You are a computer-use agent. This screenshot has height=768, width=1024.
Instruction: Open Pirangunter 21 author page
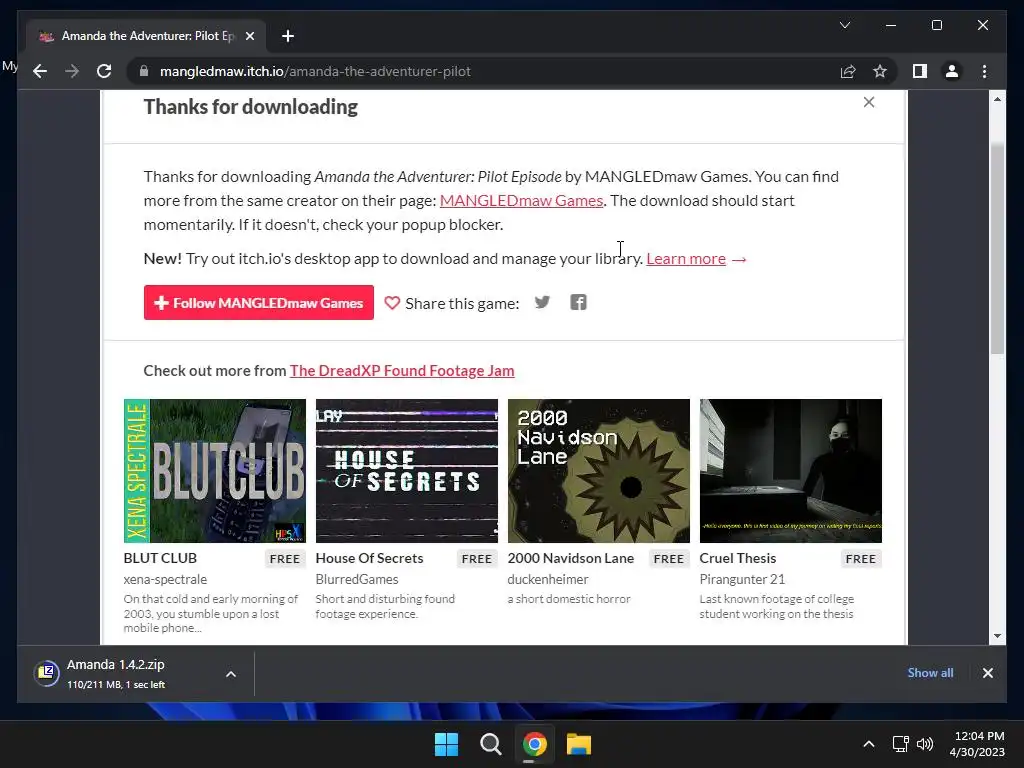pos(742,579)
